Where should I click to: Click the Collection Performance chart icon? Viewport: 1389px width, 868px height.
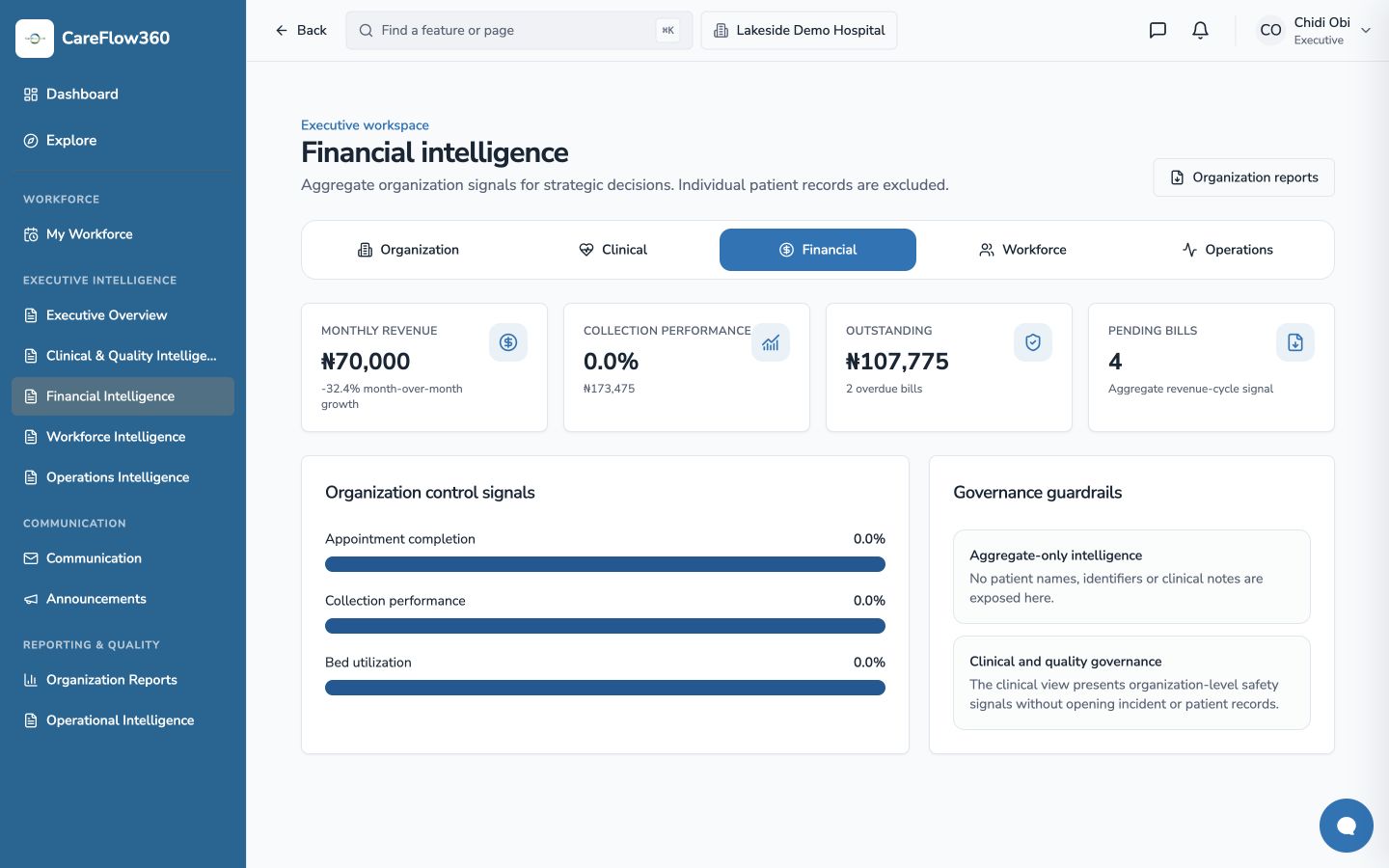[x=771, y=342]
